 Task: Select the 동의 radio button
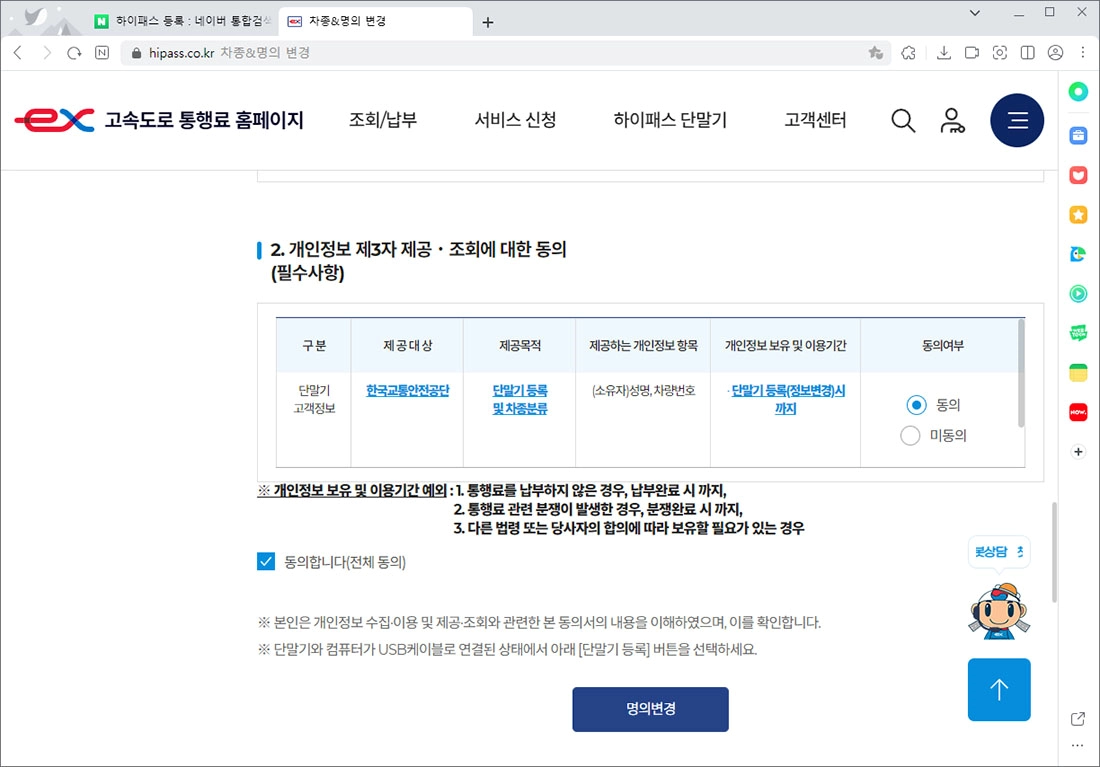[916, 405]
